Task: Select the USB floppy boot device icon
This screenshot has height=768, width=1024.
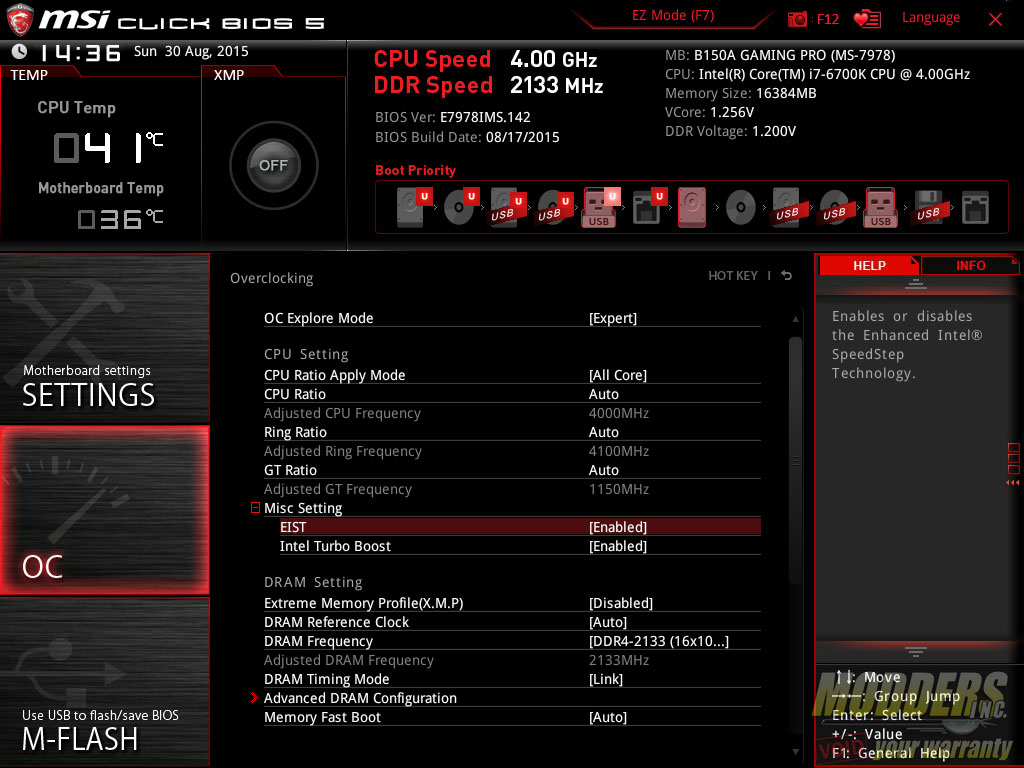Action: click(x=928, y=208)
